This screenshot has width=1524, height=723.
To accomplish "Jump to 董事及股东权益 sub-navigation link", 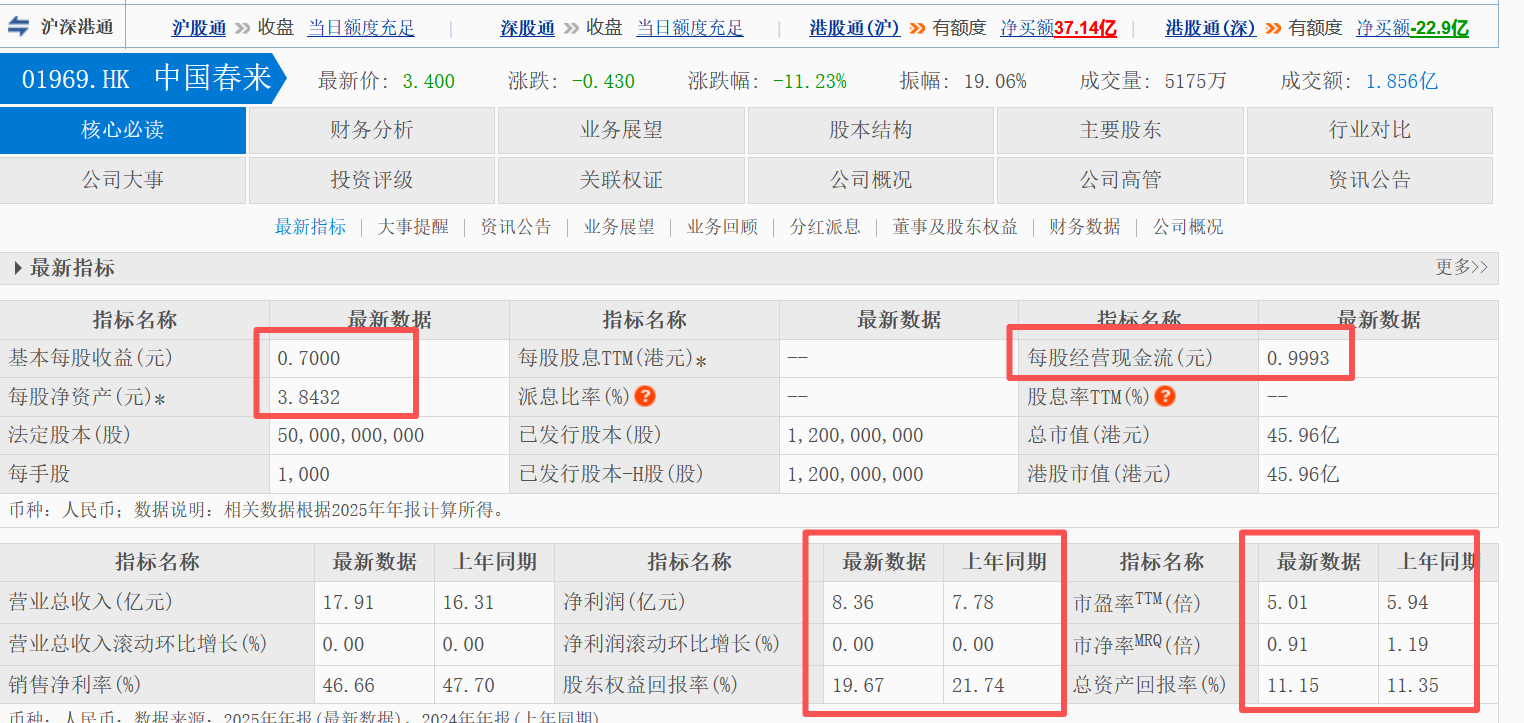I will tap(955, 227).
